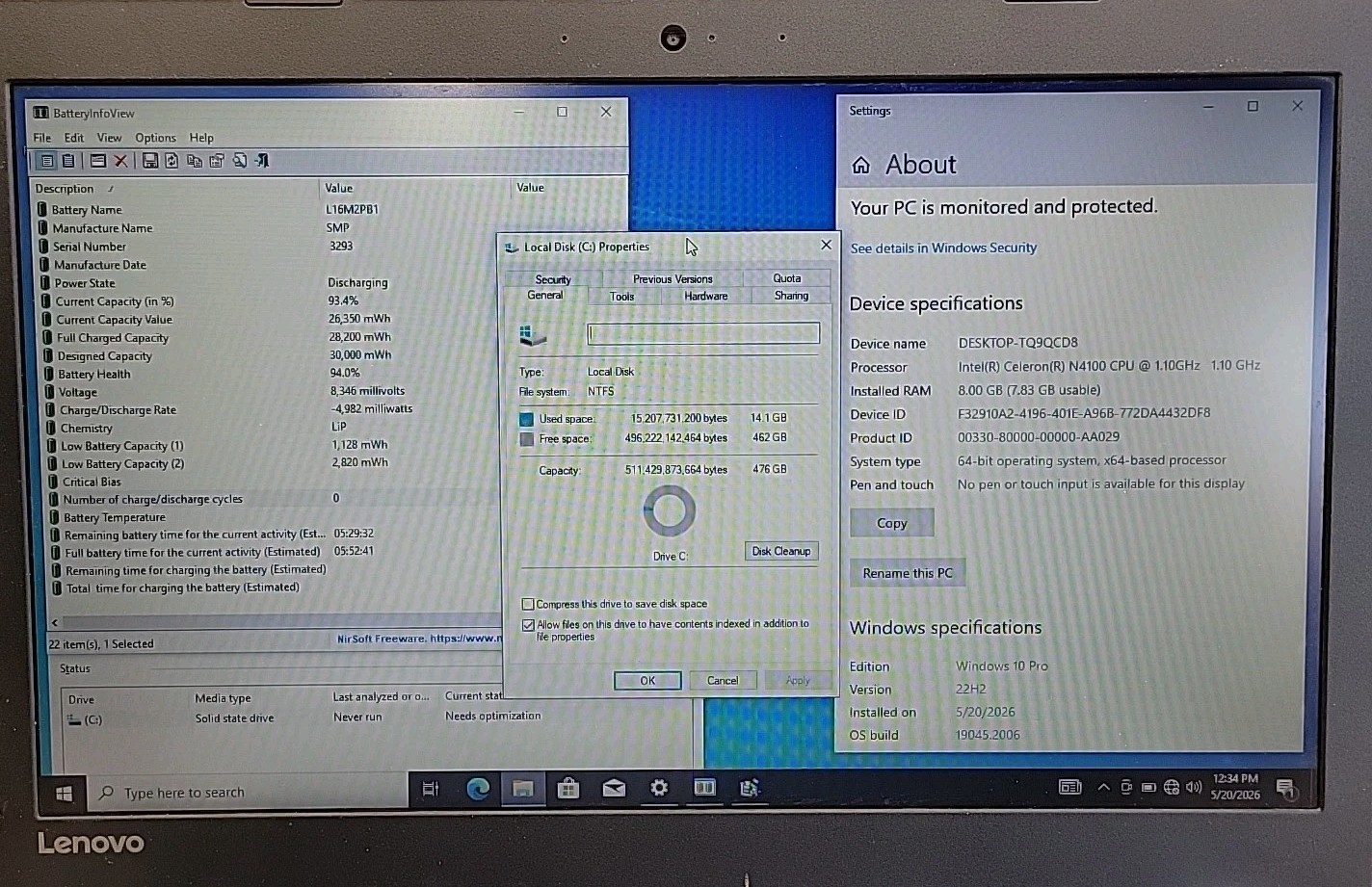This screenshot has width=1372, height=887.
Task: Expand hidden system tray icons chevron
Action: [1103, 787]
